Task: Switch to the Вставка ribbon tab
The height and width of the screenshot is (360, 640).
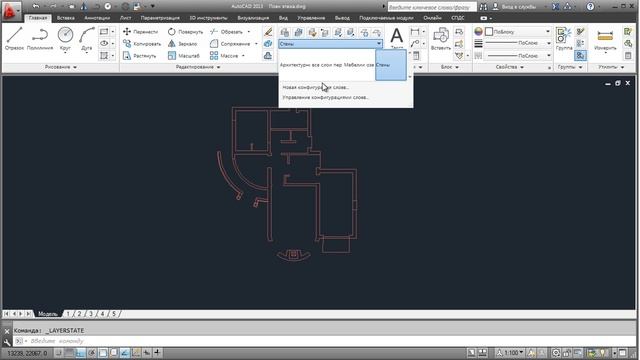Action: [65, 18]
